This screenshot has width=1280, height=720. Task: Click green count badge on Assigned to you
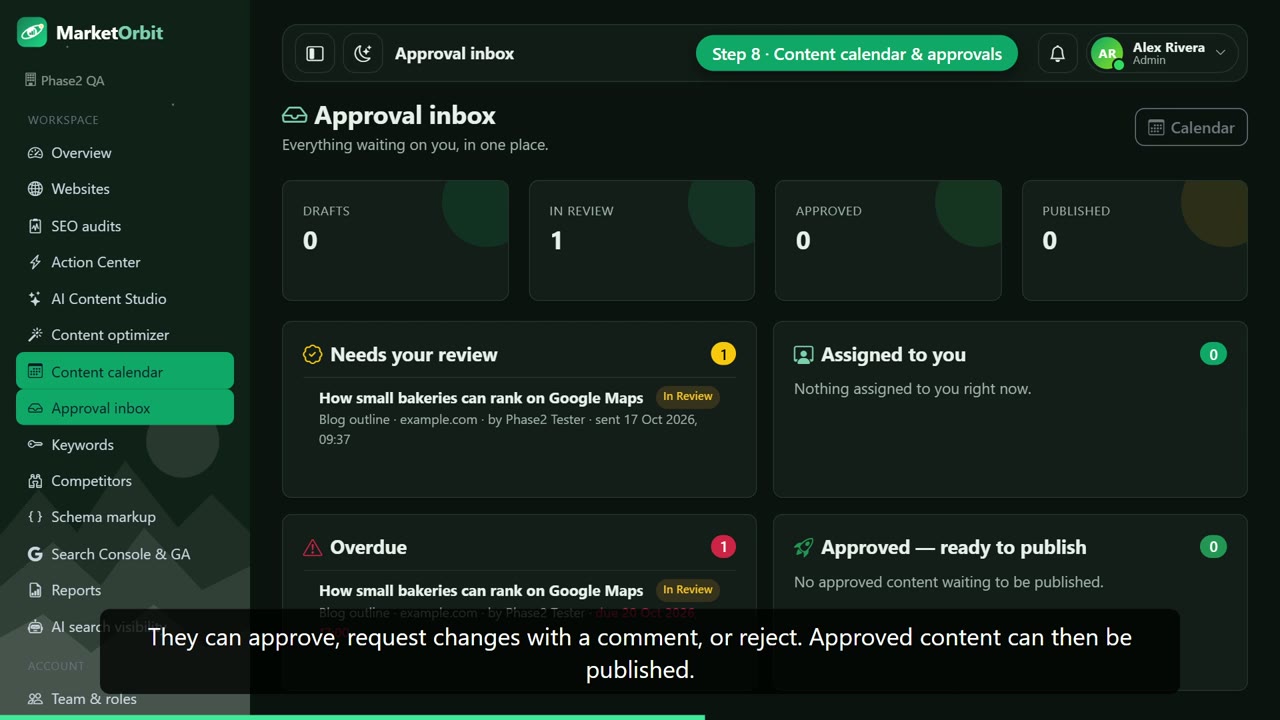click(x=1213, y=354)
